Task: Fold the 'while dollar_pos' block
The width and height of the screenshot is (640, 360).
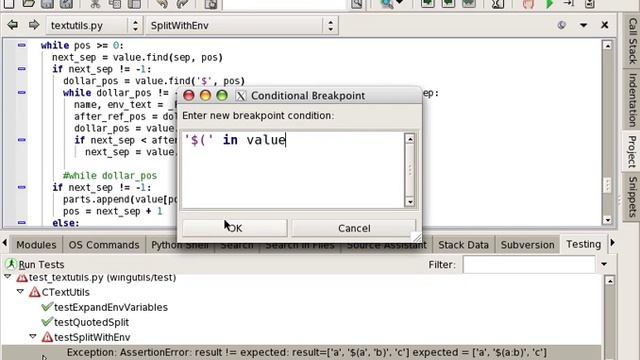Action: pyautogui.click(x=22, y=92)
